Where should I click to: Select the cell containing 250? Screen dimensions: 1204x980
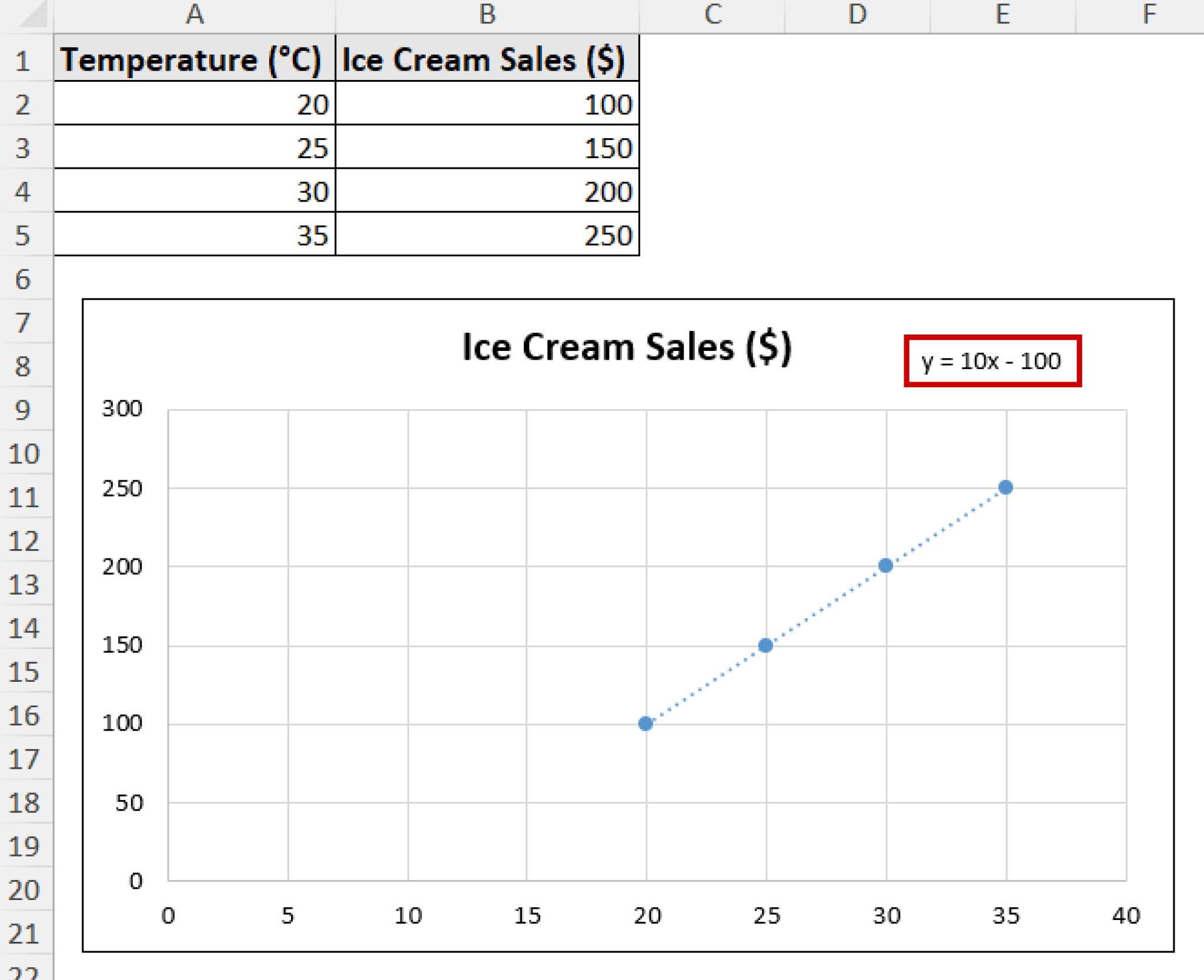click(487, 236)
